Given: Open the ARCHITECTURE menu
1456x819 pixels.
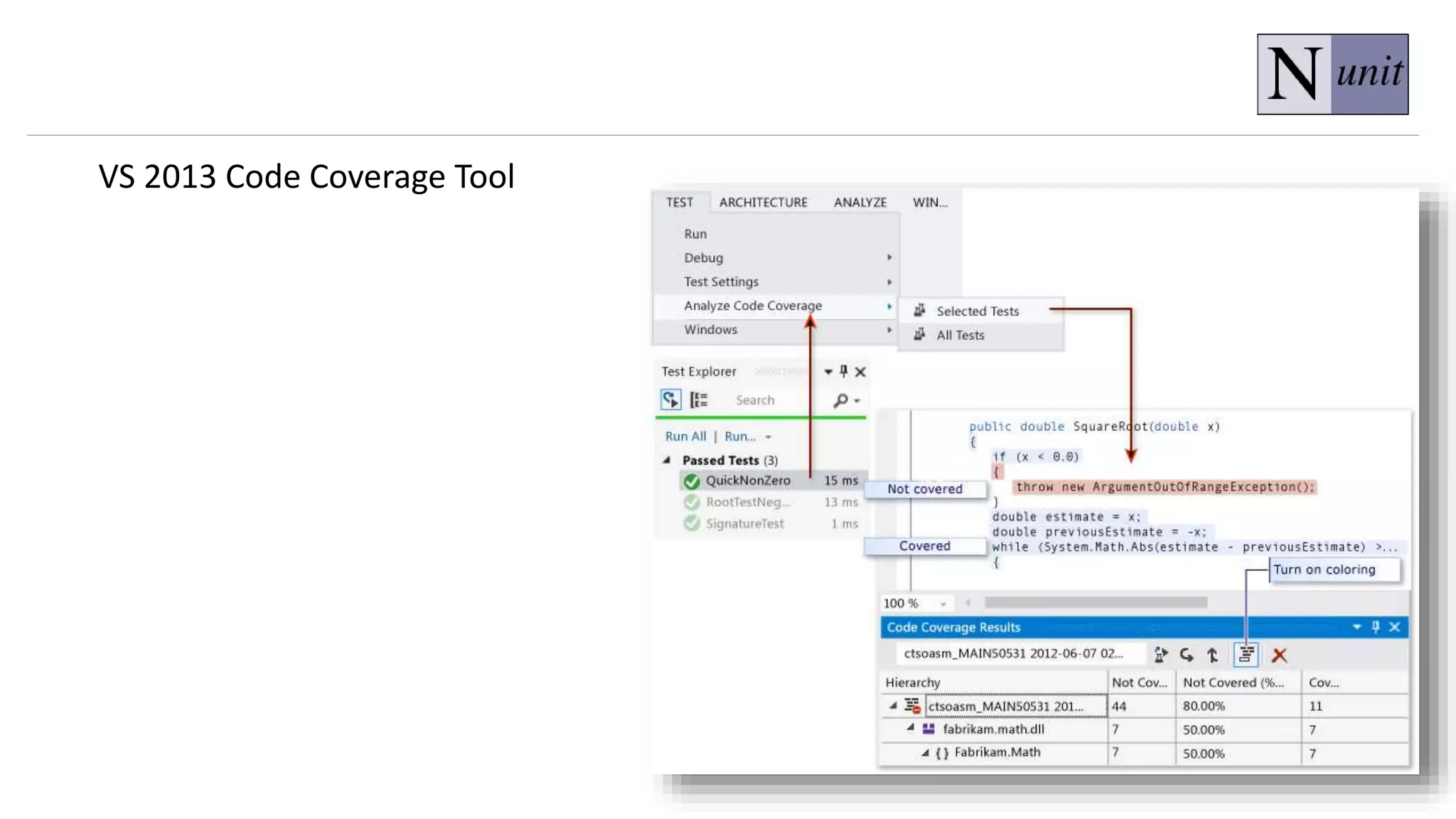Looking at the screenshot, I should click(763, 203).
